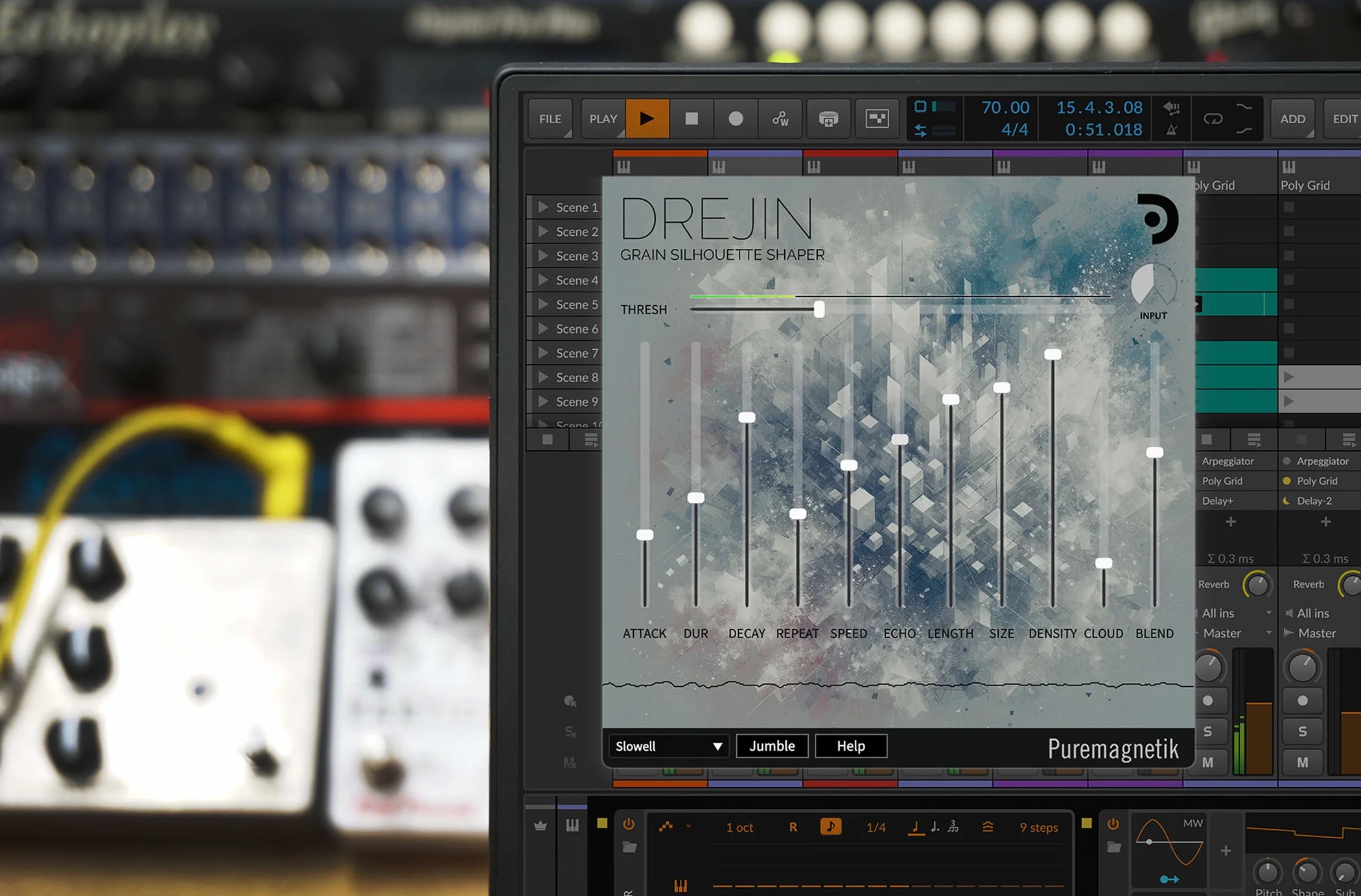The height and width of the screenshot is (896, 1361).
Task: Launch Scene 1
Action: click(544, 207)
